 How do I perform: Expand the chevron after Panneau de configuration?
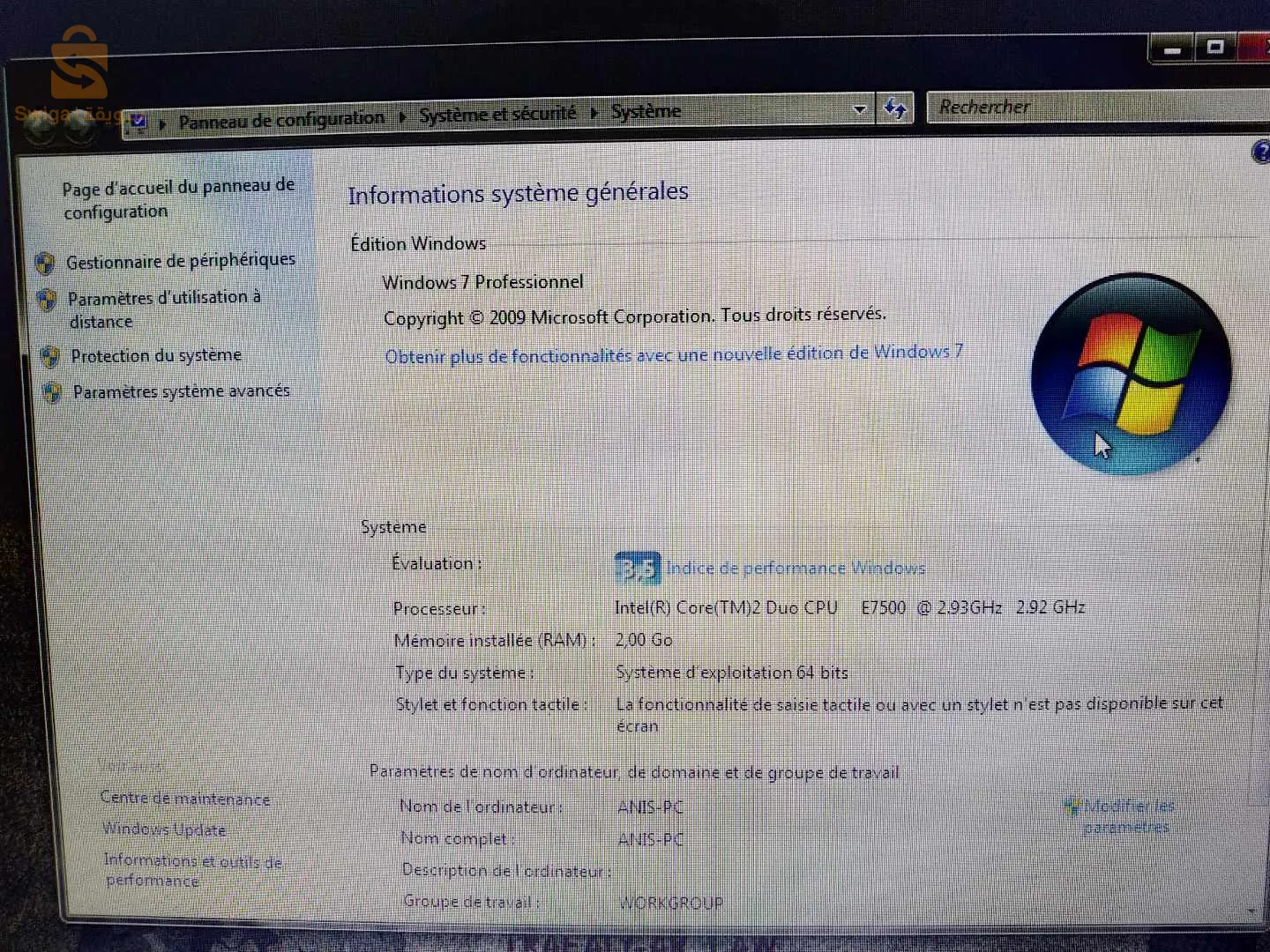(402, 116)
